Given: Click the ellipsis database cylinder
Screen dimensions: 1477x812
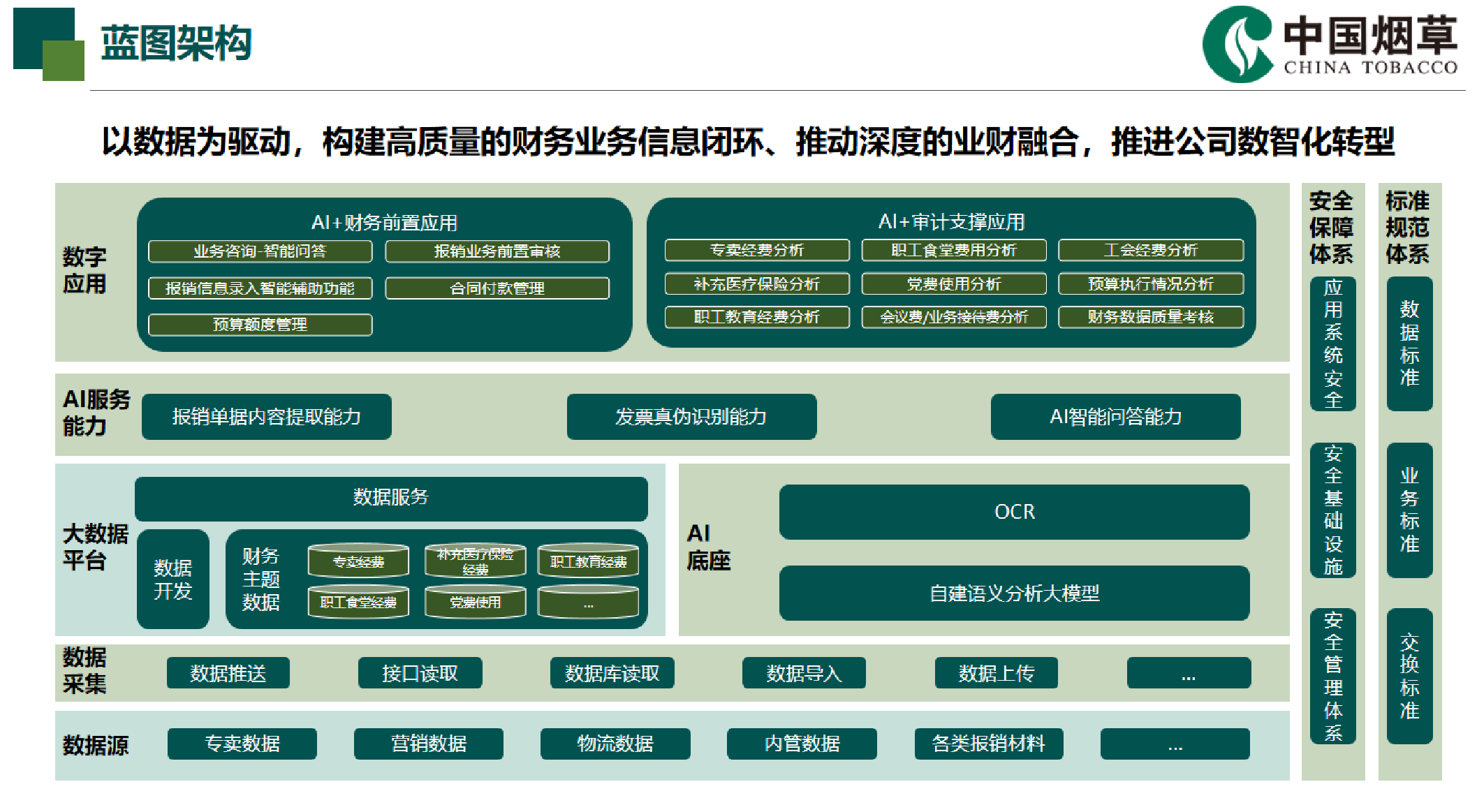Looking at the screenshot, I should (x=588, y=603).
